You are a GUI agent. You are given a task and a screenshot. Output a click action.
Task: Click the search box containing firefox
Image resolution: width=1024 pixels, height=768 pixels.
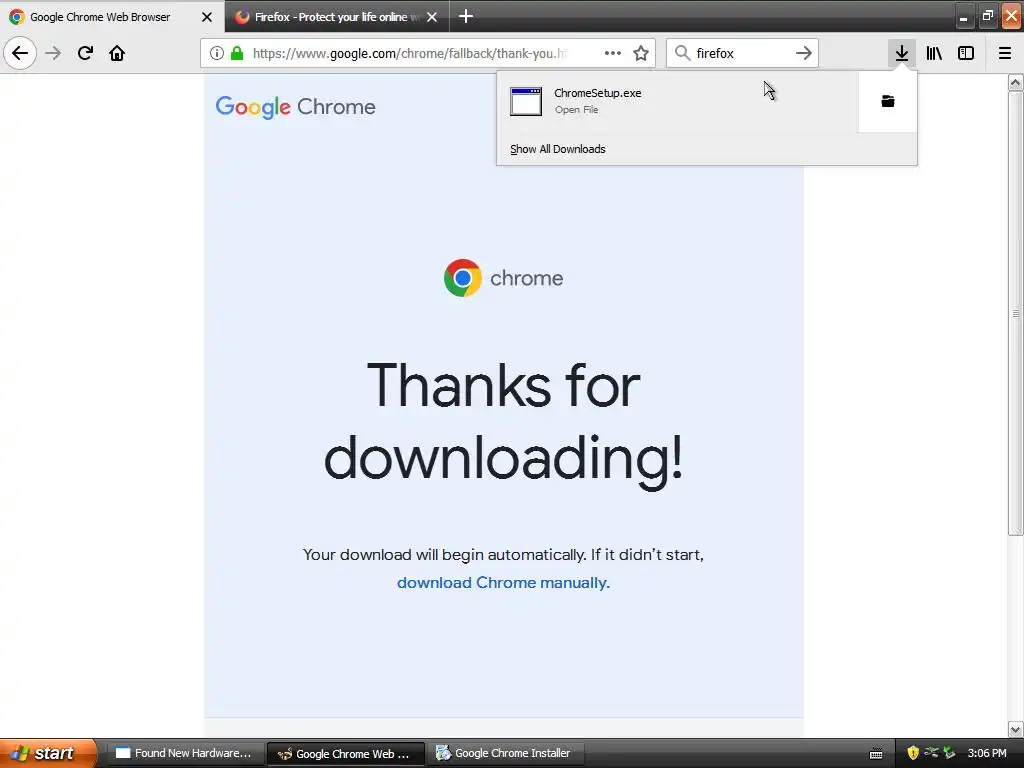click(x=742, y=53)
